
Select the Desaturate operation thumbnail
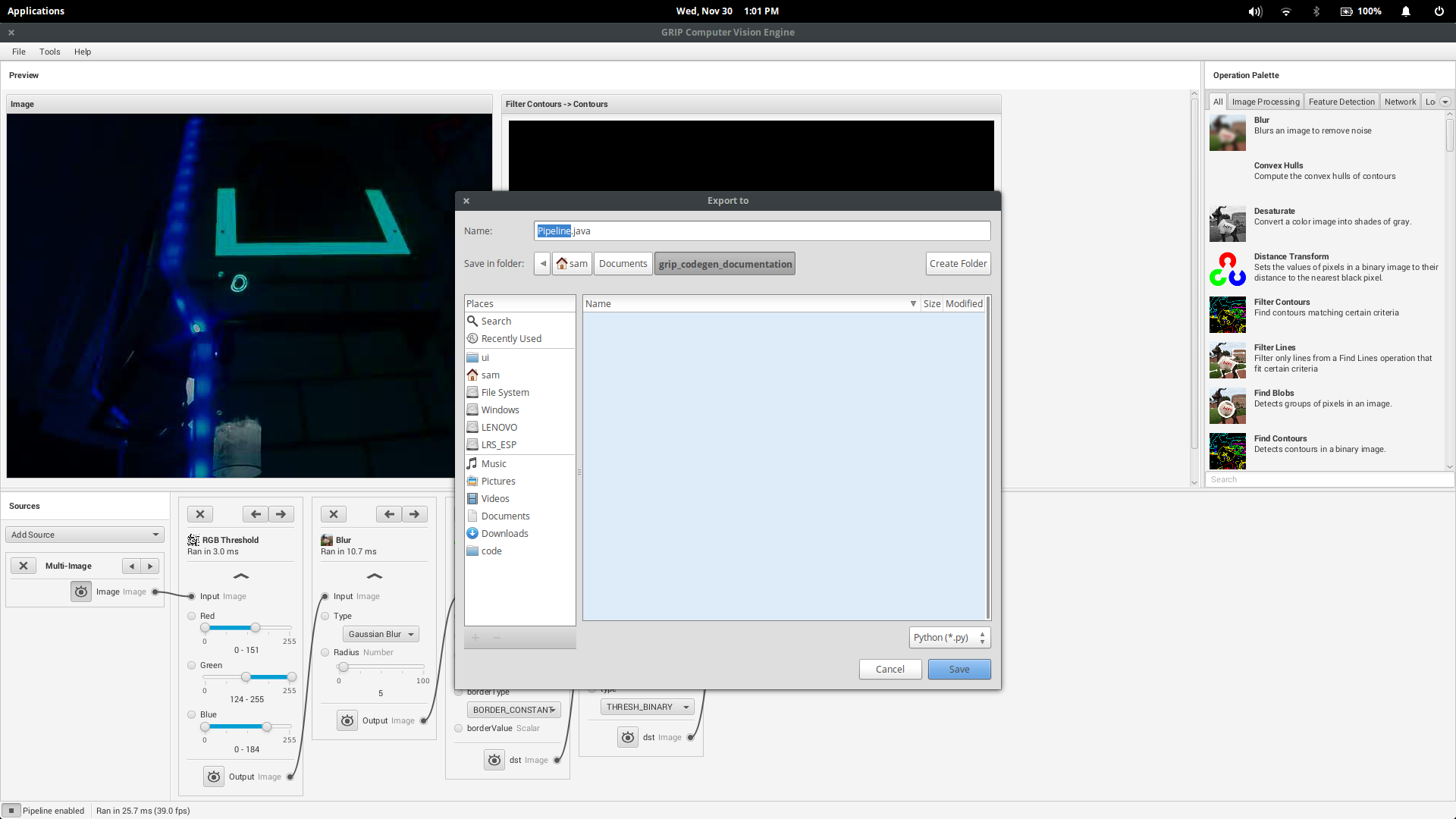1227,224
